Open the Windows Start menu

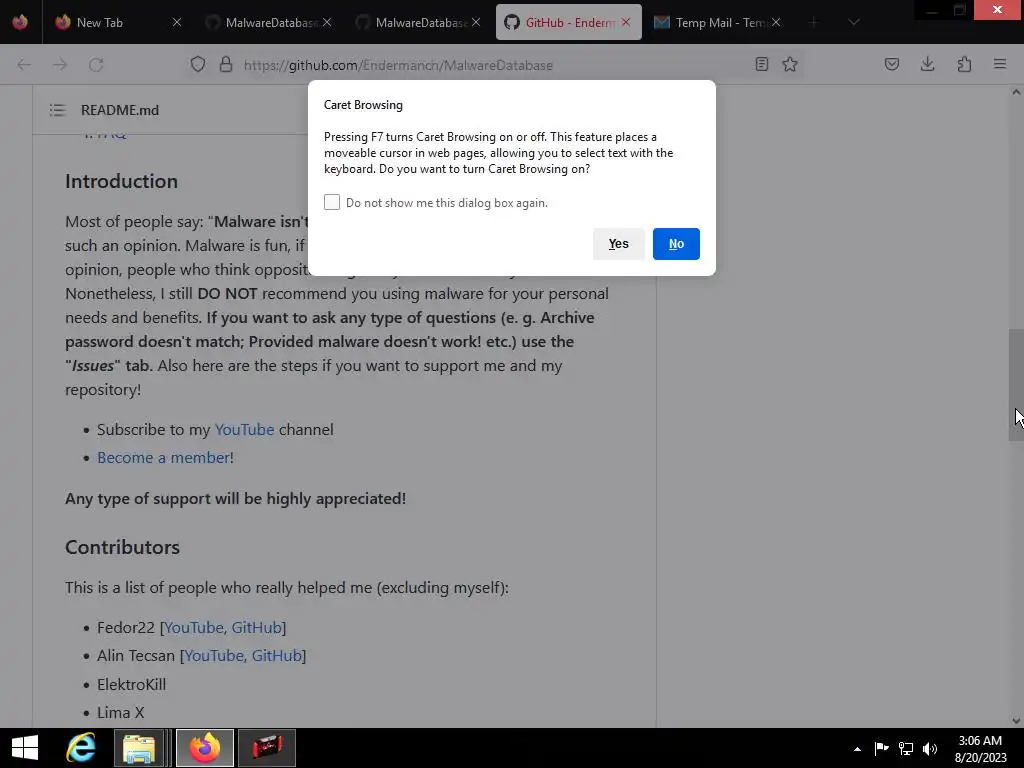25,748
